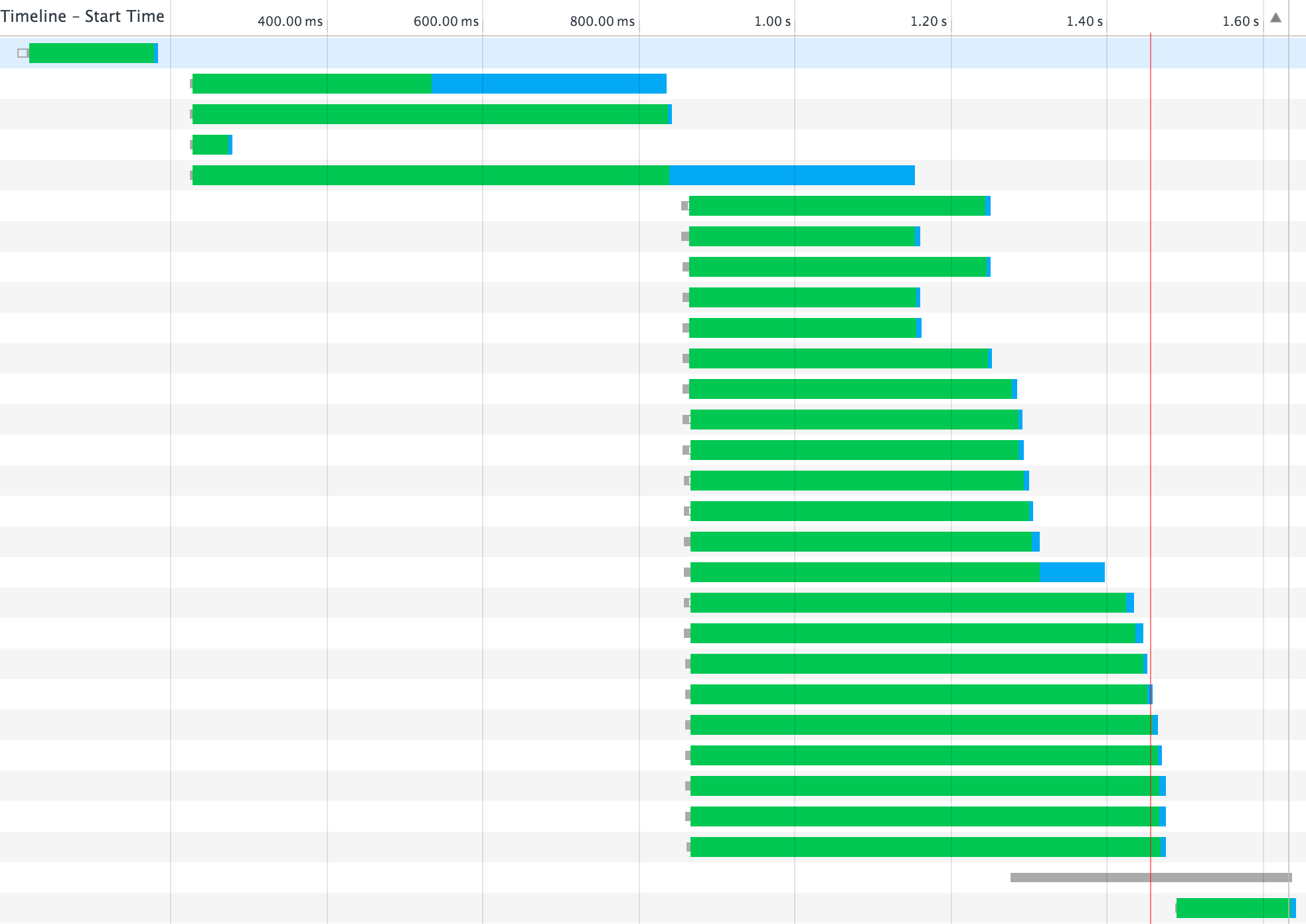Click the Timeline – Start Time column header
1306x924 pixels.
82,17
